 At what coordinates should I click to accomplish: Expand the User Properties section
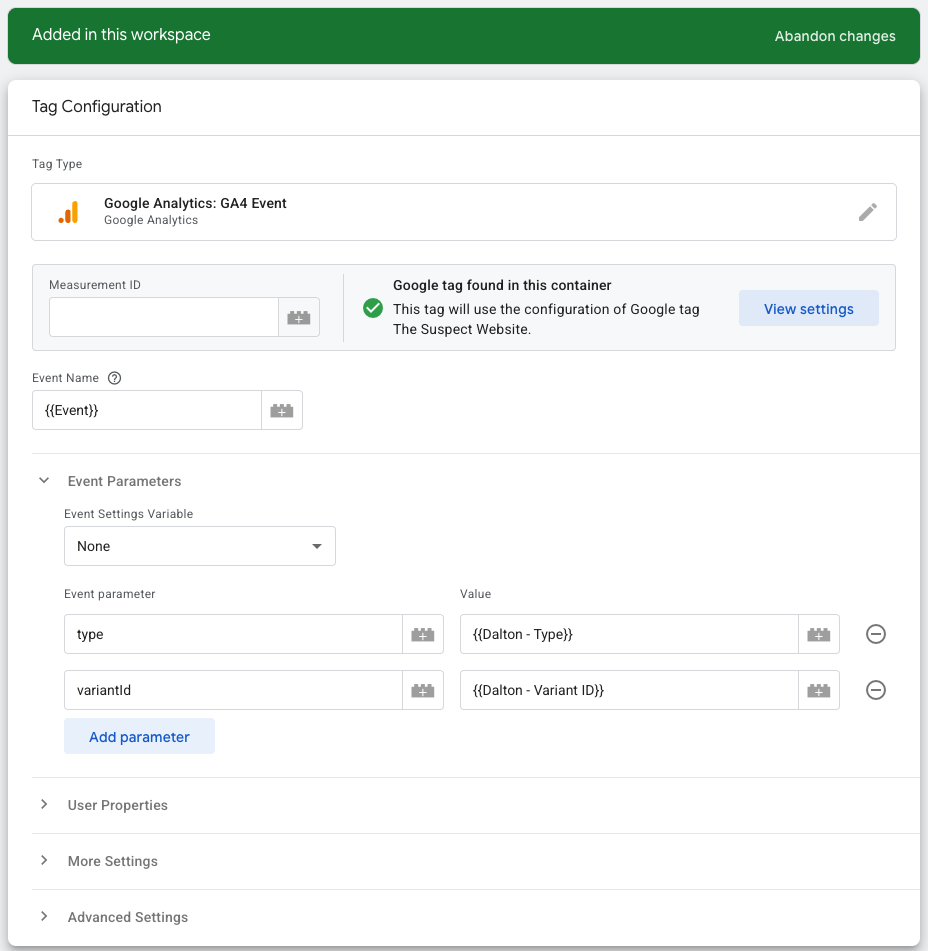44,804
